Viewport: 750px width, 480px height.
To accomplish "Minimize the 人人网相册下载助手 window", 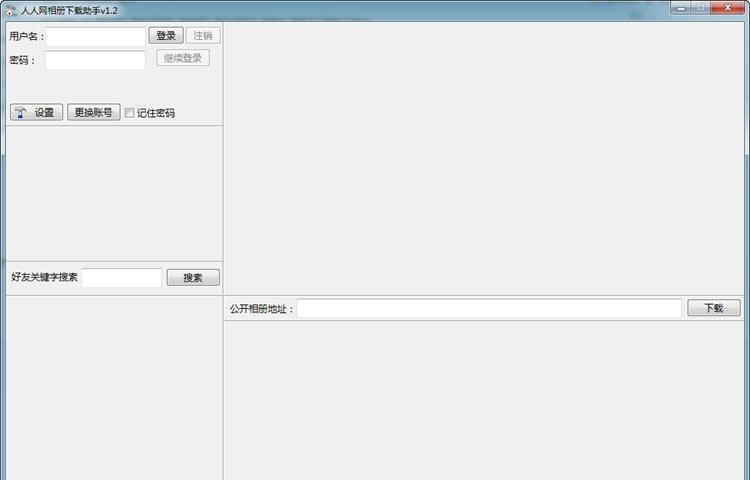I will [681, 8].
